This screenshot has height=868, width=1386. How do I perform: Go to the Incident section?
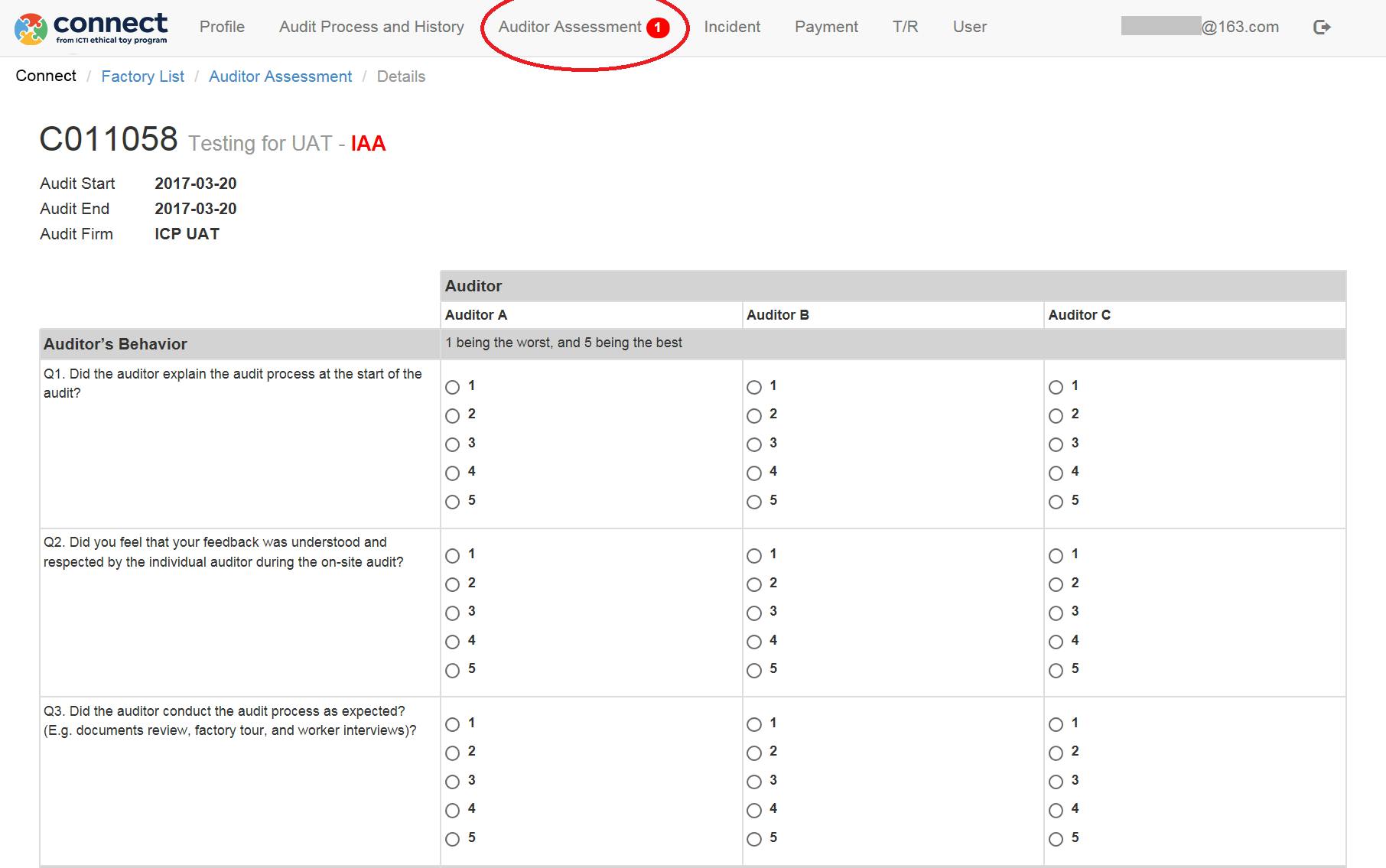pyautogui.click(x=731, y=27)
